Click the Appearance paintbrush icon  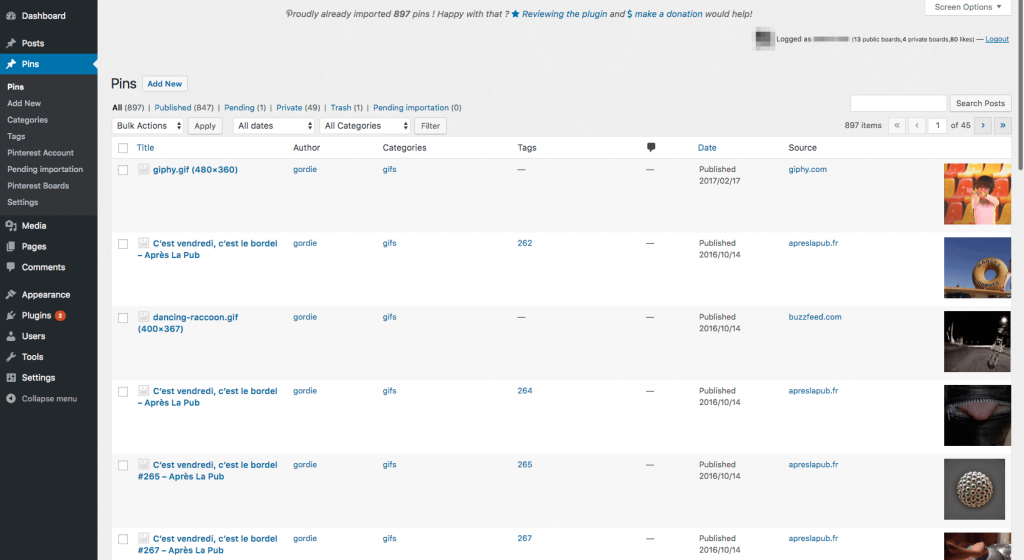(x=11, y=295)
